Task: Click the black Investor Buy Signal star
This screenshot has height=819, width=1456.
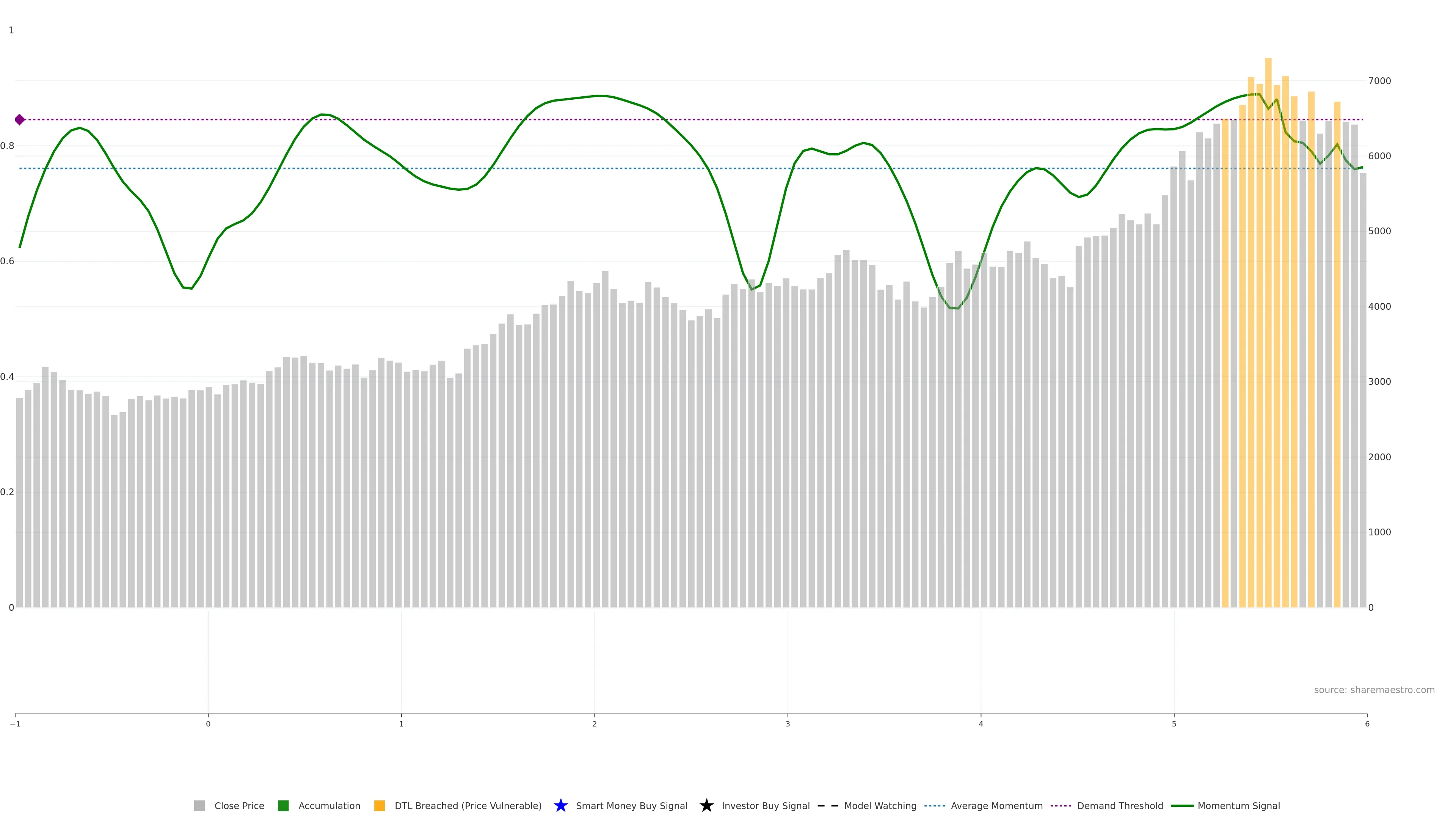Action: (706, 805)
